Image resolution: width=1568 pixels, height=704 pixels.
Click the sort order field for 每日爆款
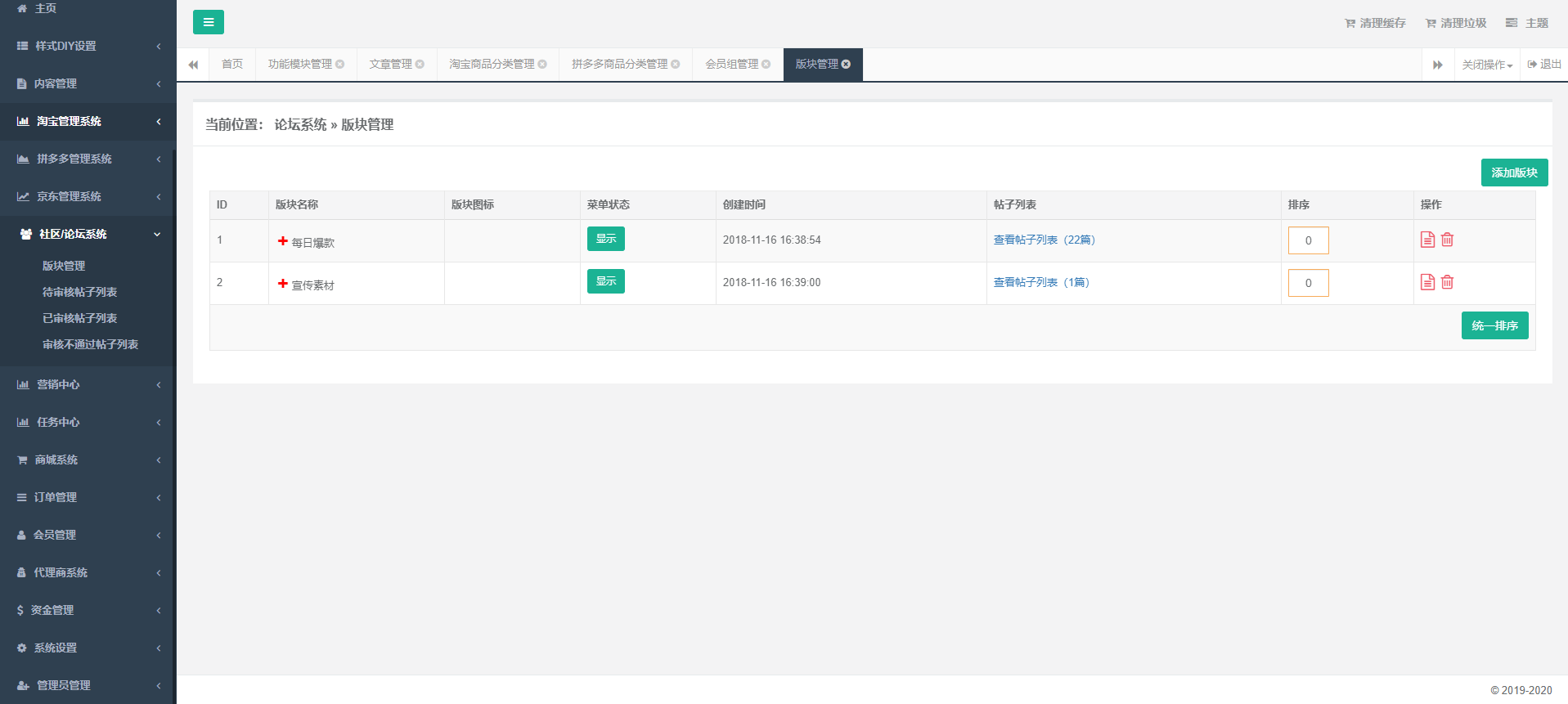[x=1308, y=240]
